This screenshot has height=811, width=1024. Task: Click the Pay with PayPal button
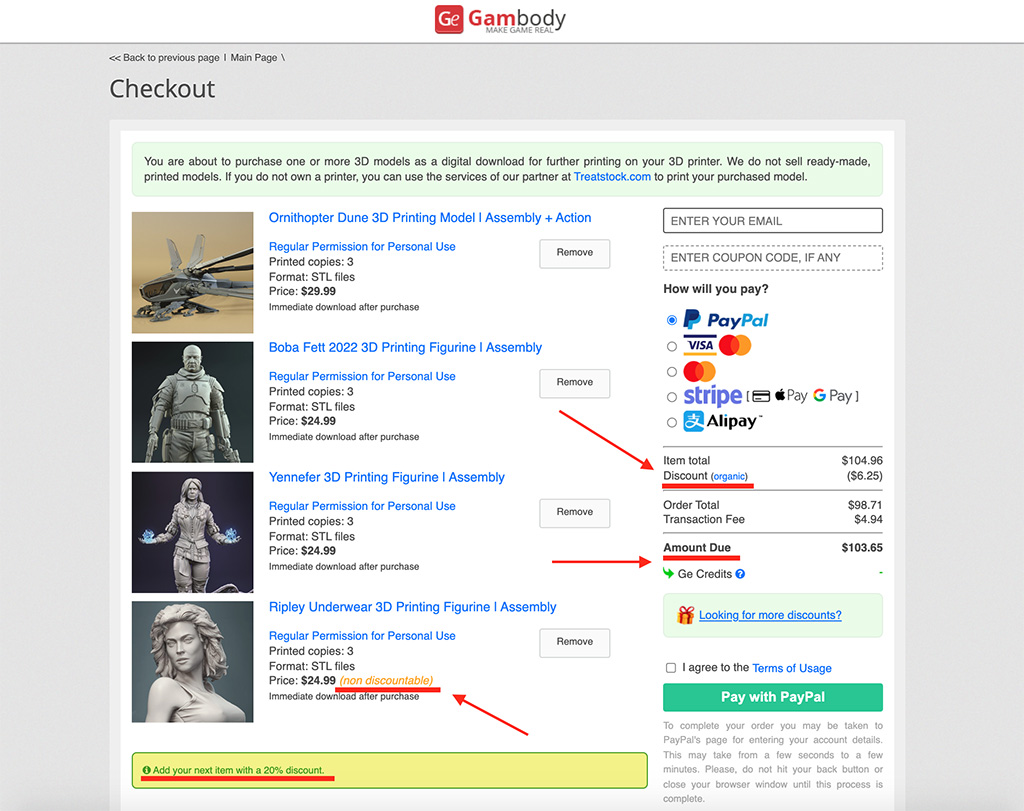pos(773,697)
